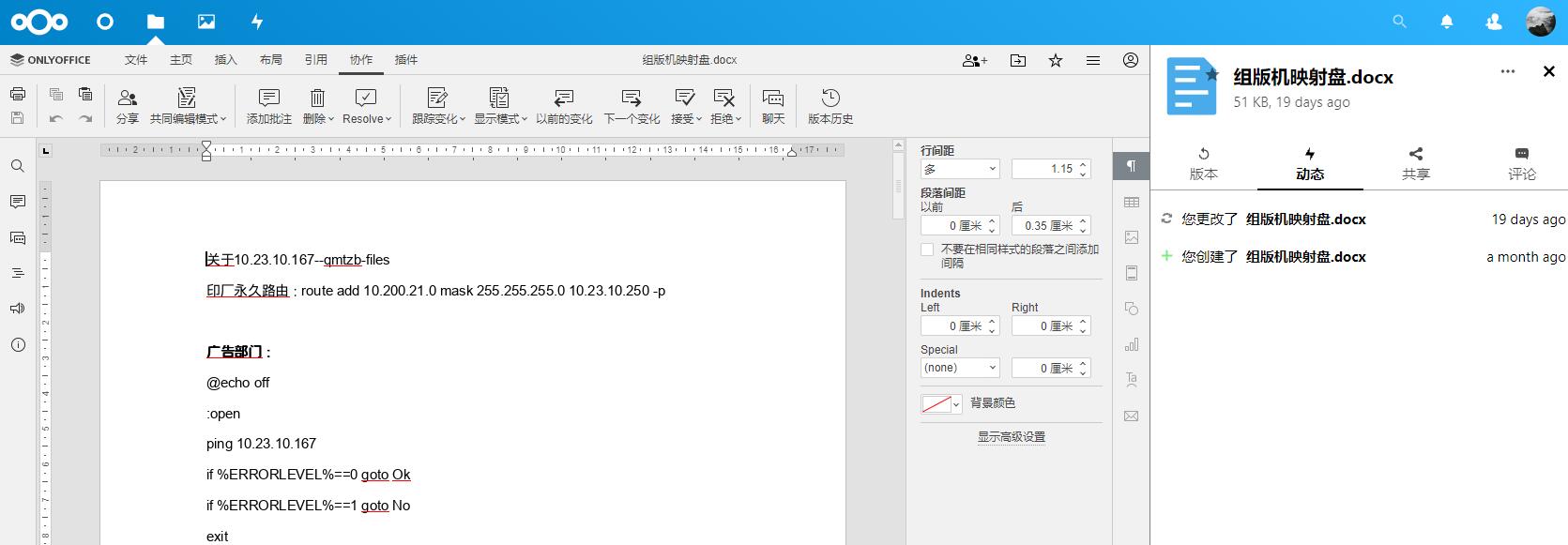Open the document search in left sidebar
The height and width of the screenshot is (545, 1568).
click(x=18, y=166)
